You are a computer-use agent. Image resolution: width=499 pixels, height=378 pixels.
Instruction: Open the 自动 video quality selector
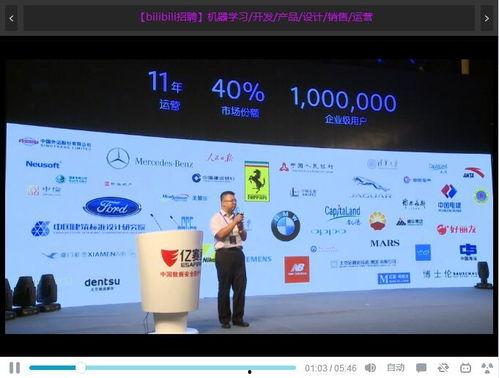click(395, 368)
